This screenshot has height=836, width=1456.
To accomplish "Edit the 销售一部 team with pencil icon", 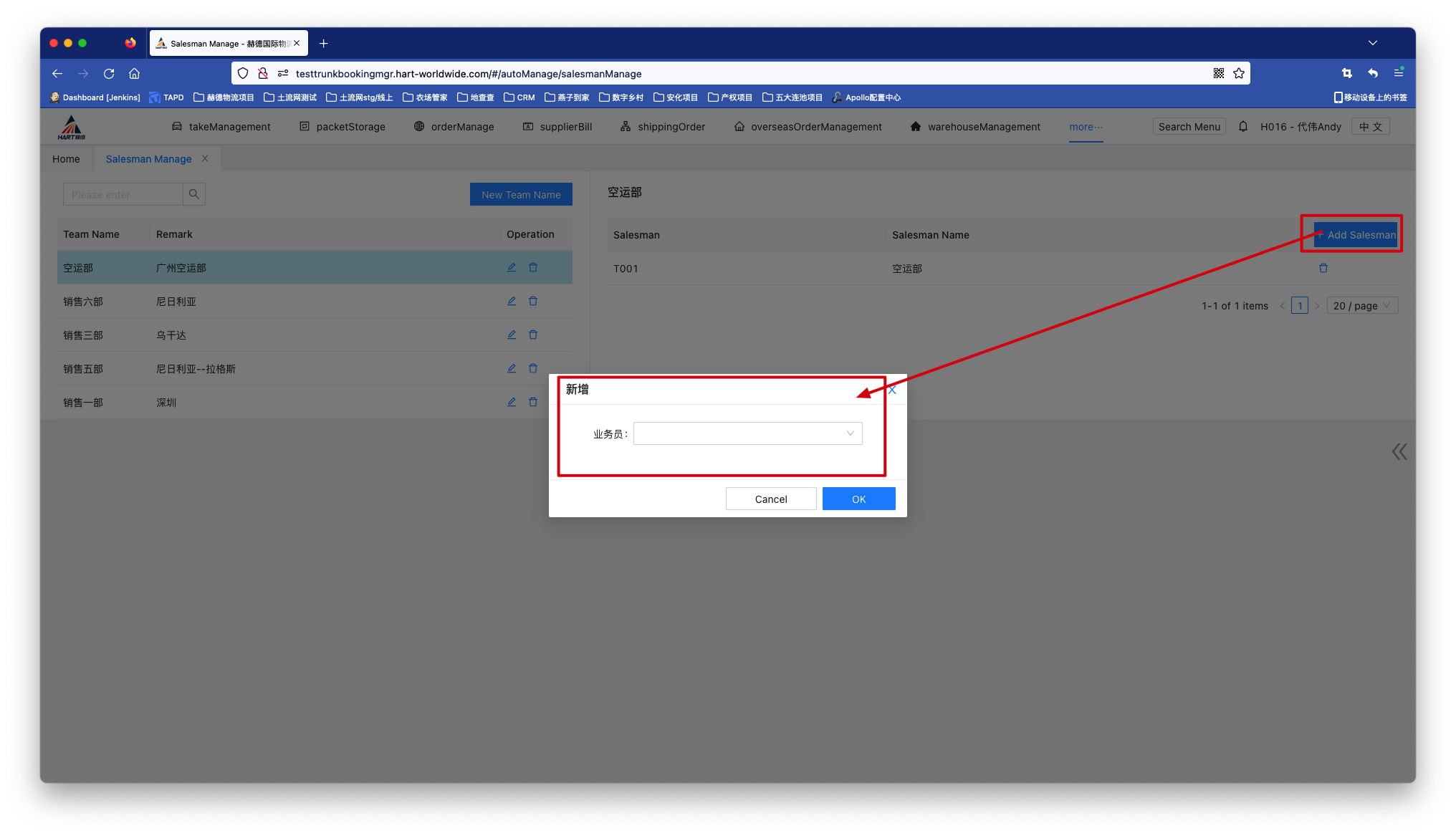I will point(512,402).
